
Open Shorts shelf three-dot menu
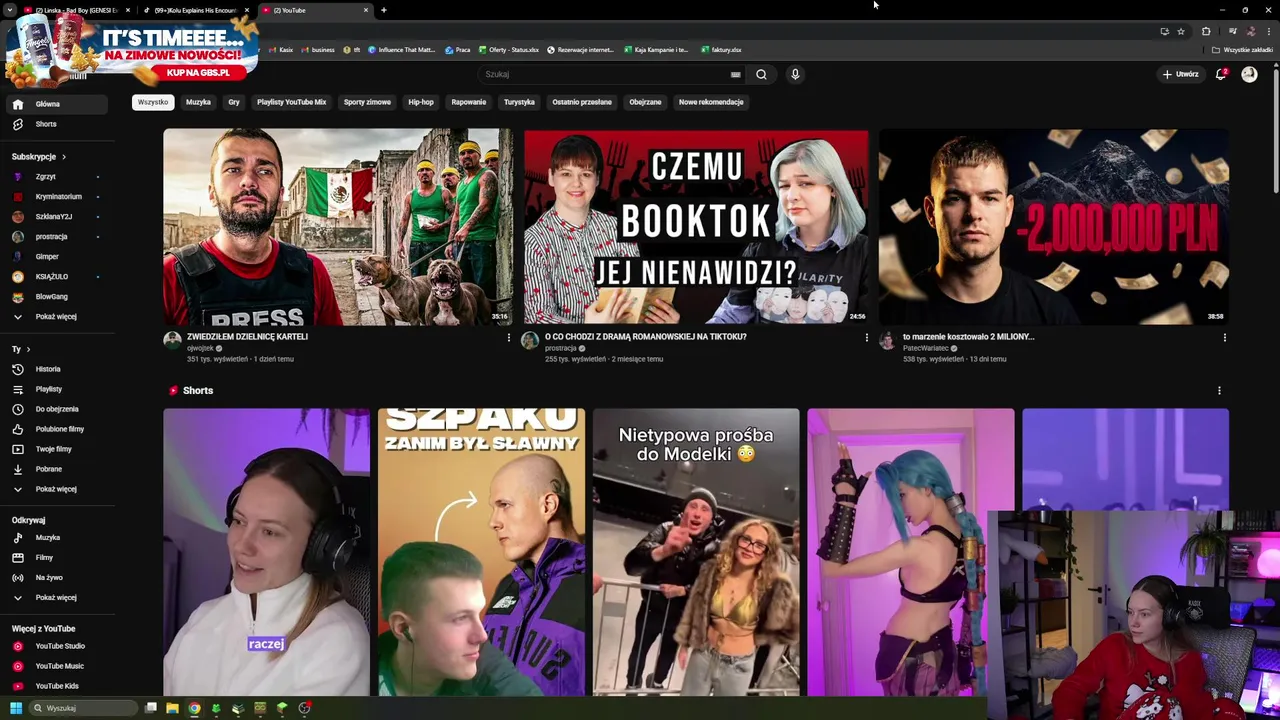(1219, 391)
